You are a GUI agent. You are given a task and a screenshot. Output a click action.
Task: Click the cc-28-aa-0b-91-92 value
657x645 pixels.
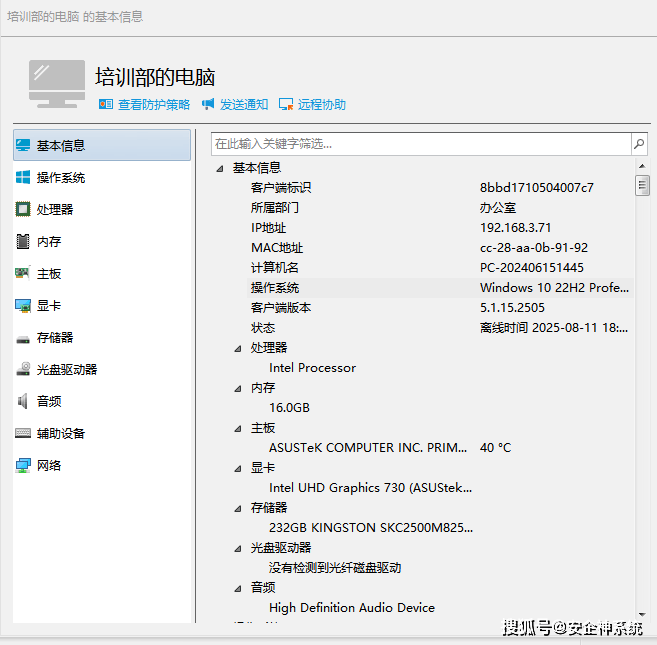coord(534,248)
